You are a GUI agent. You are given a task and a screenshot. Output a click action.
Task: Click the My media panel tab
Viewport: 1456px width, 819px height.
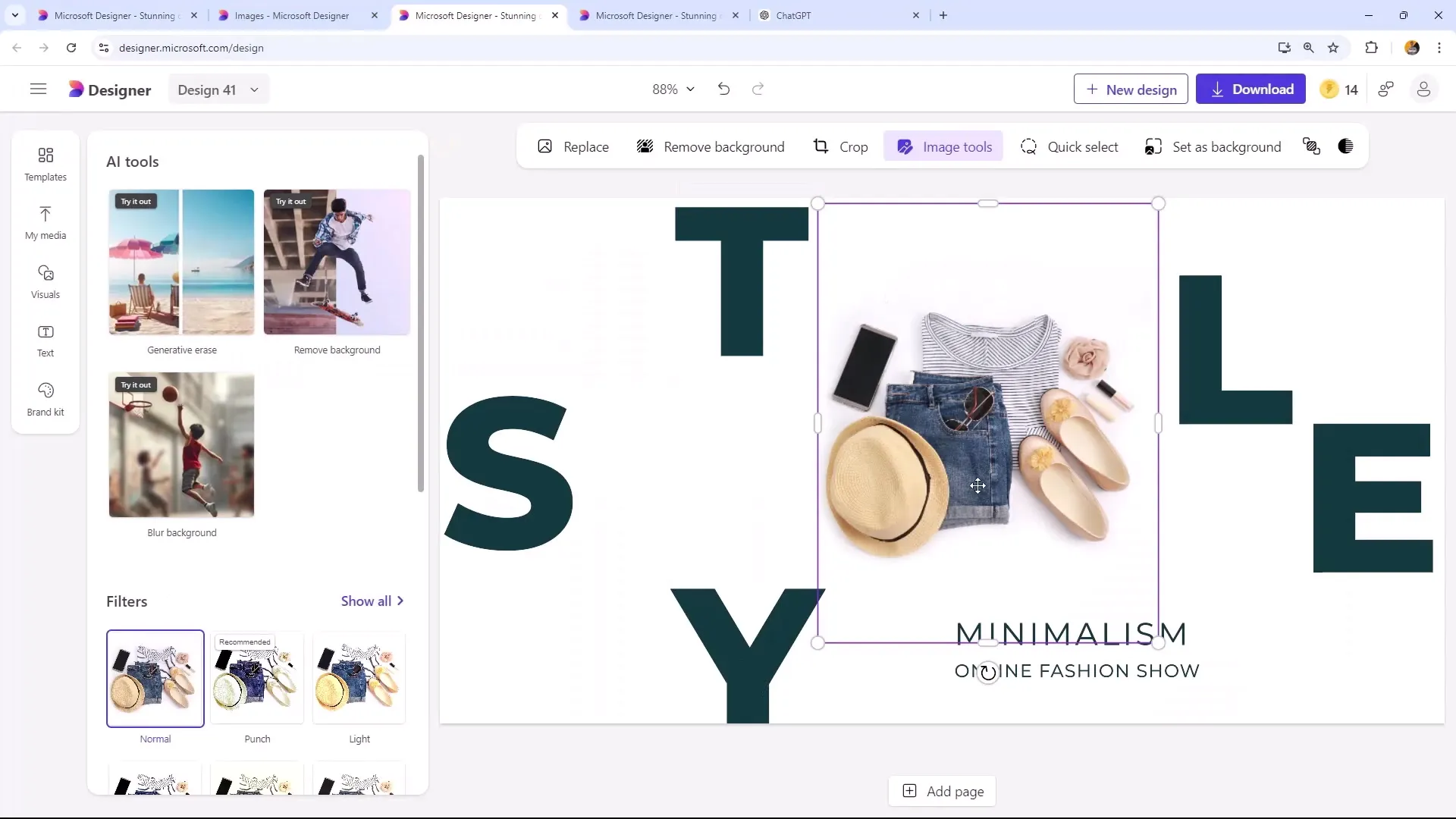(x=45, y=221)
